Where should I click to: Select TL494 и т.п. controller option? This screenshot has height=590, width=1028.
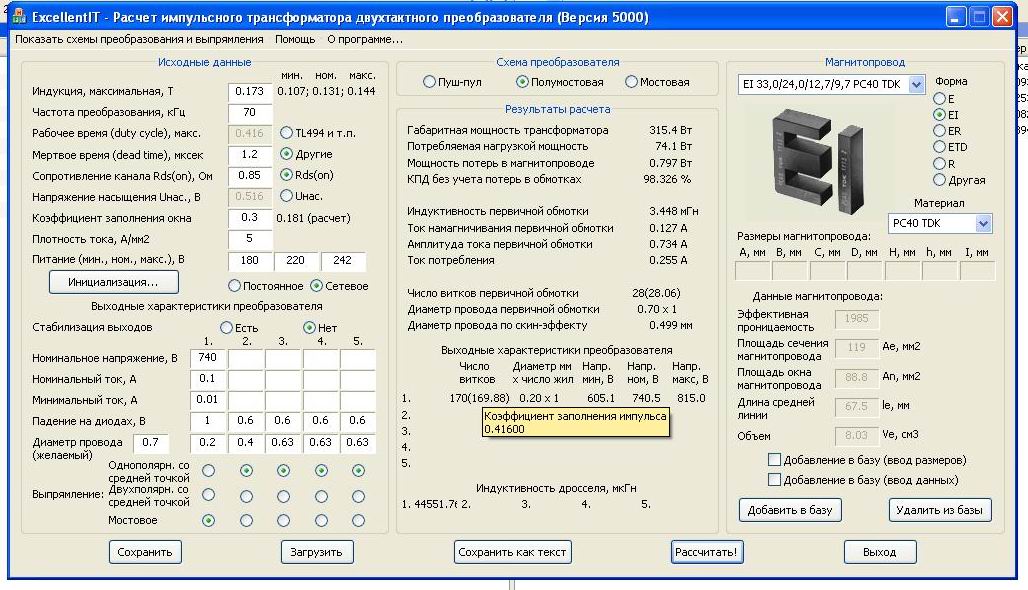(x=287, y=133)
